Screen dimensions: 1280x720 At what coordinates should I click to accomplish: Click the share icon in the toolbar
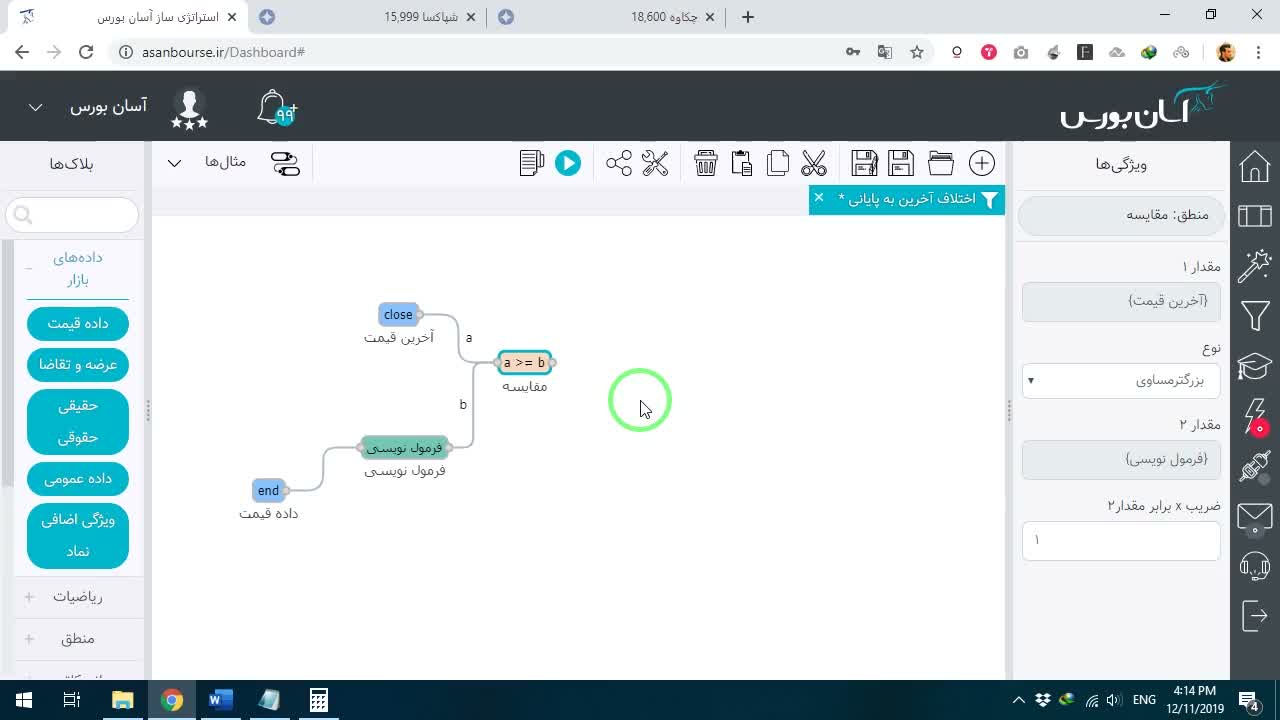pos(619,163)
